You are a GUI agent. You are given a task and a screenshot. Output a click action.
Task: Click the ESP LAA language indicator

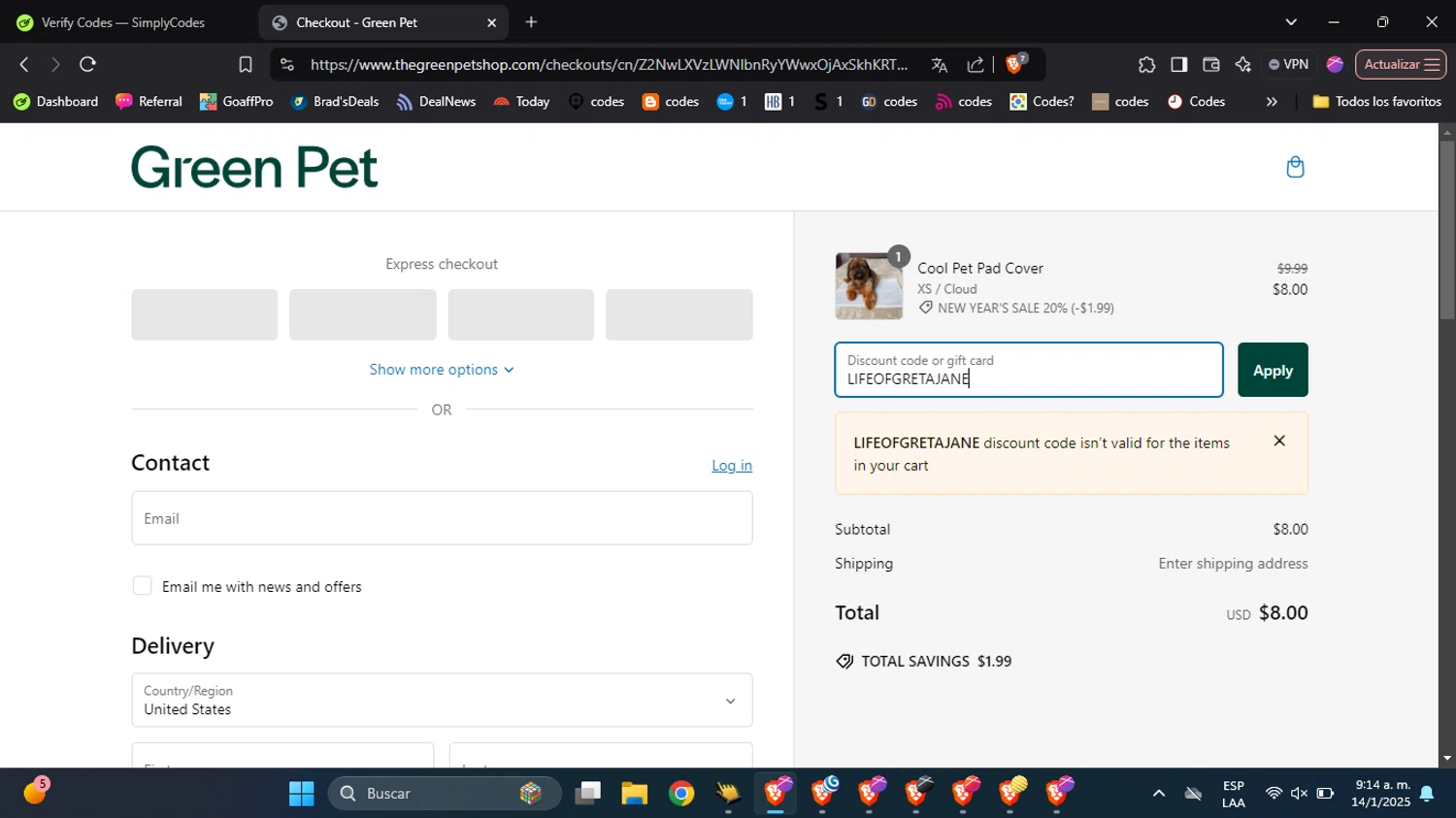[x=1234, y=794]
